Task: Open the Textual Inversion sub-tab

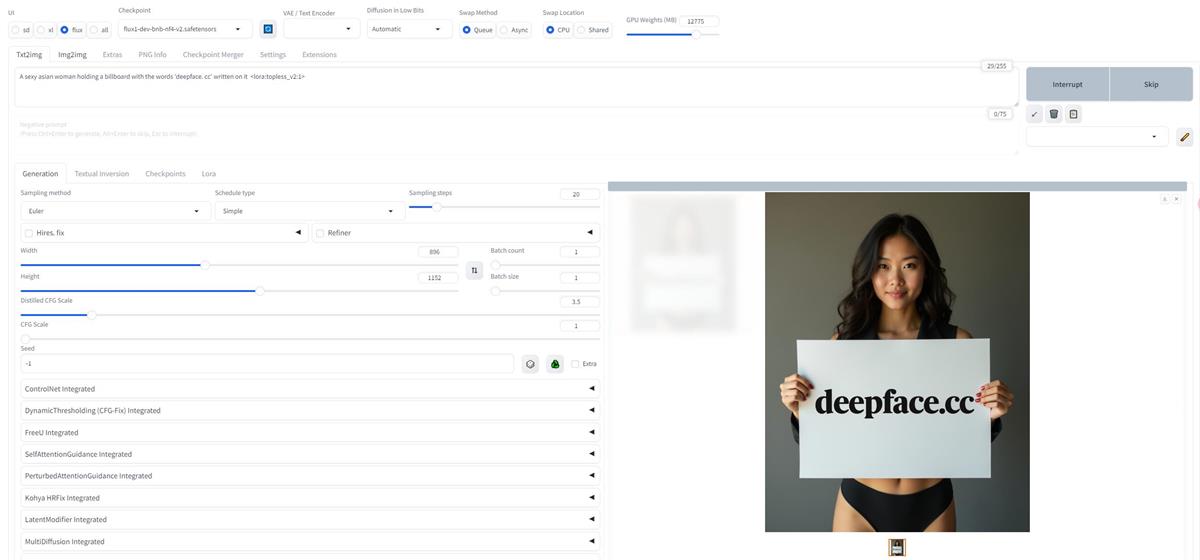Action: [x=102, y=174]
